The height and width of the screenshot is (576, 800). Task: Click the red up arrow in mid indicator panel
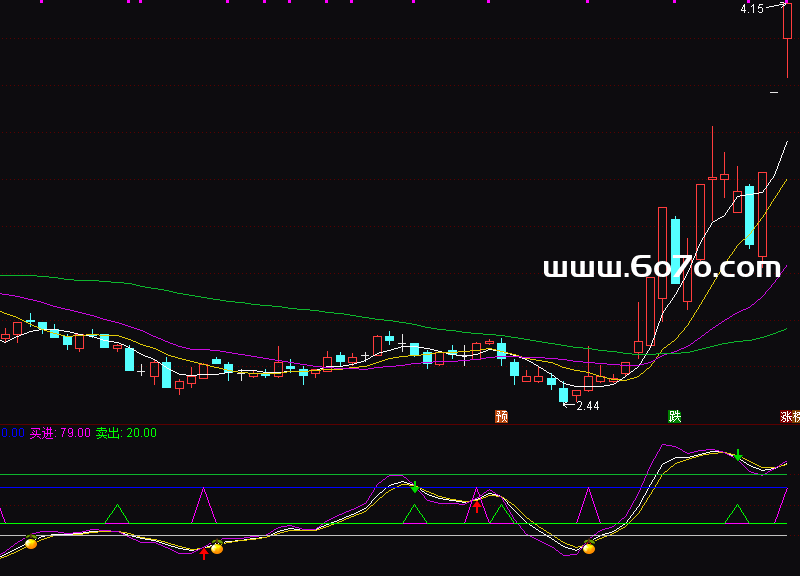[477, 505]
